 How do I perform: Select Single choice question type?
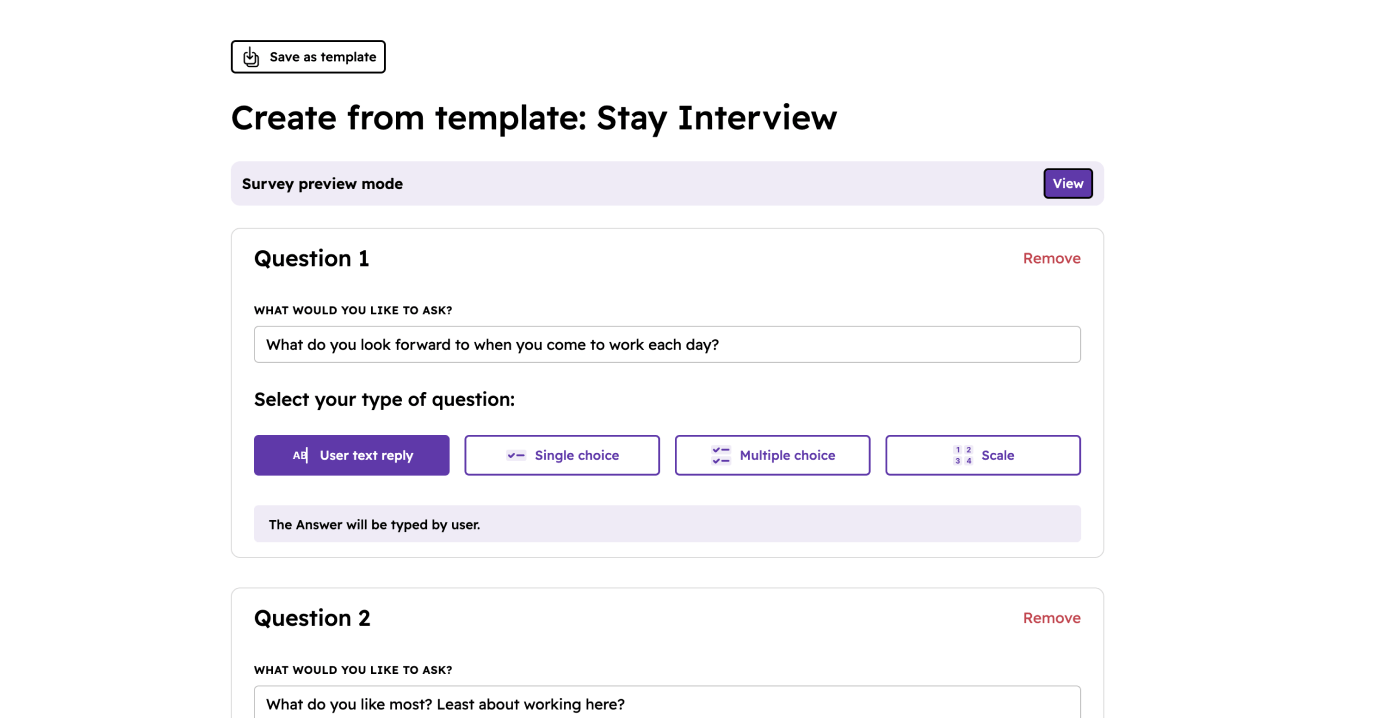coord(562,455)
